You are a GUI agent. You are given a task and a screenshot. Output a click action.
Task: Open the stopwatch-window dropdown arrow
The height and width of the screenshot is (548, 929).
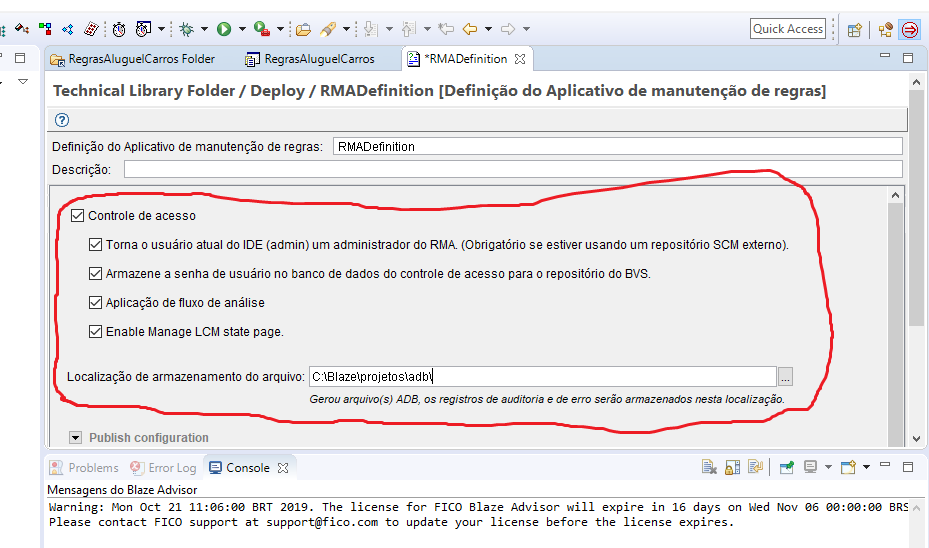coord(161,28)
